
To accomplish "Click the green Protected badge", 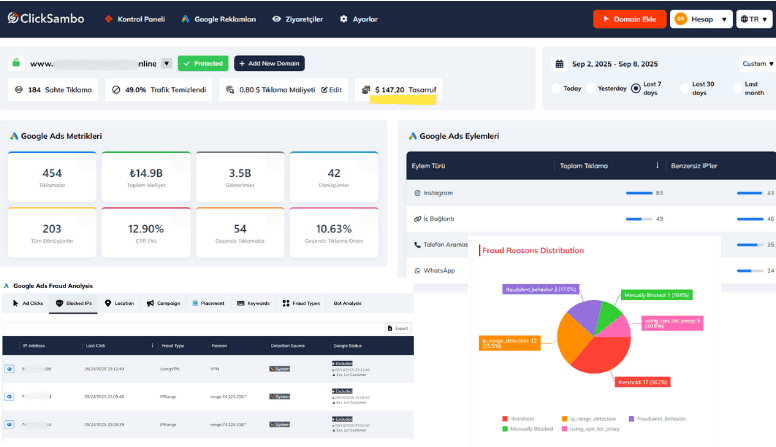I will click(x=203, y=63).
